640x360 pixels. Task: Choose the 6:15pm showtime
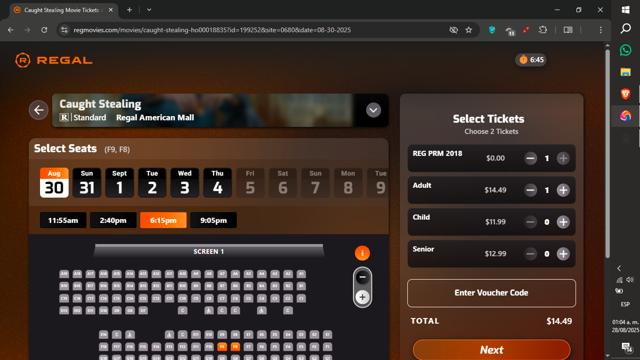tap(163, 220)
